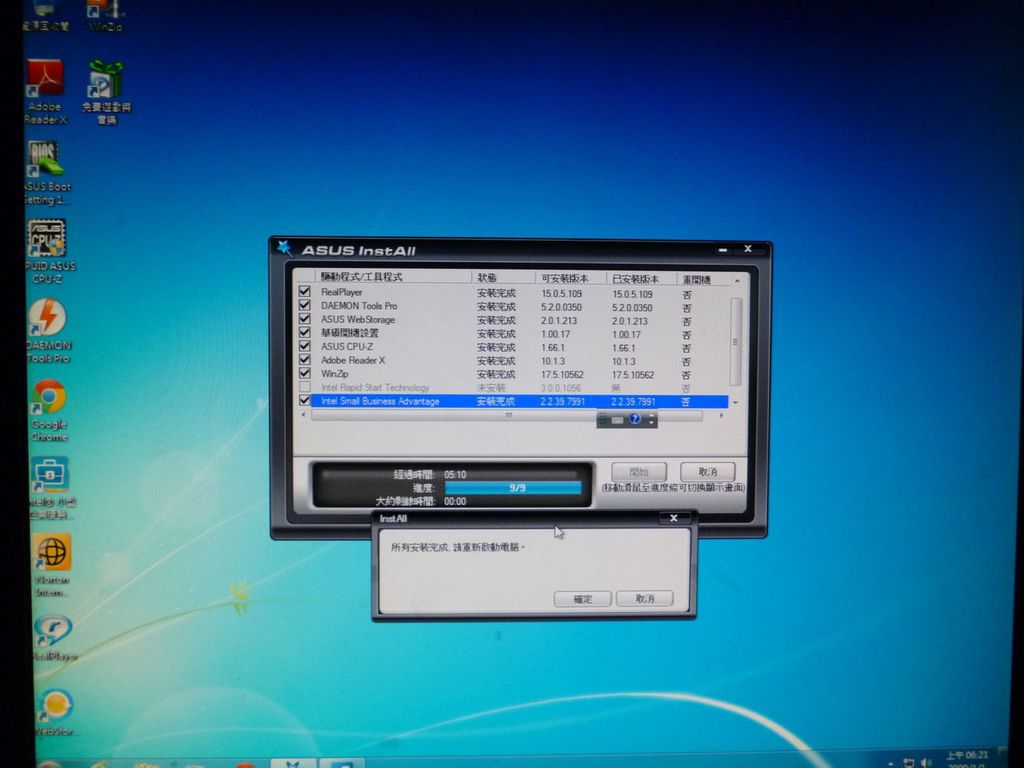Click the down arrow of the list scrollbar
The width and height of the screenshot is (1024, 768).
pyautogui.click(x=736, y=402)
